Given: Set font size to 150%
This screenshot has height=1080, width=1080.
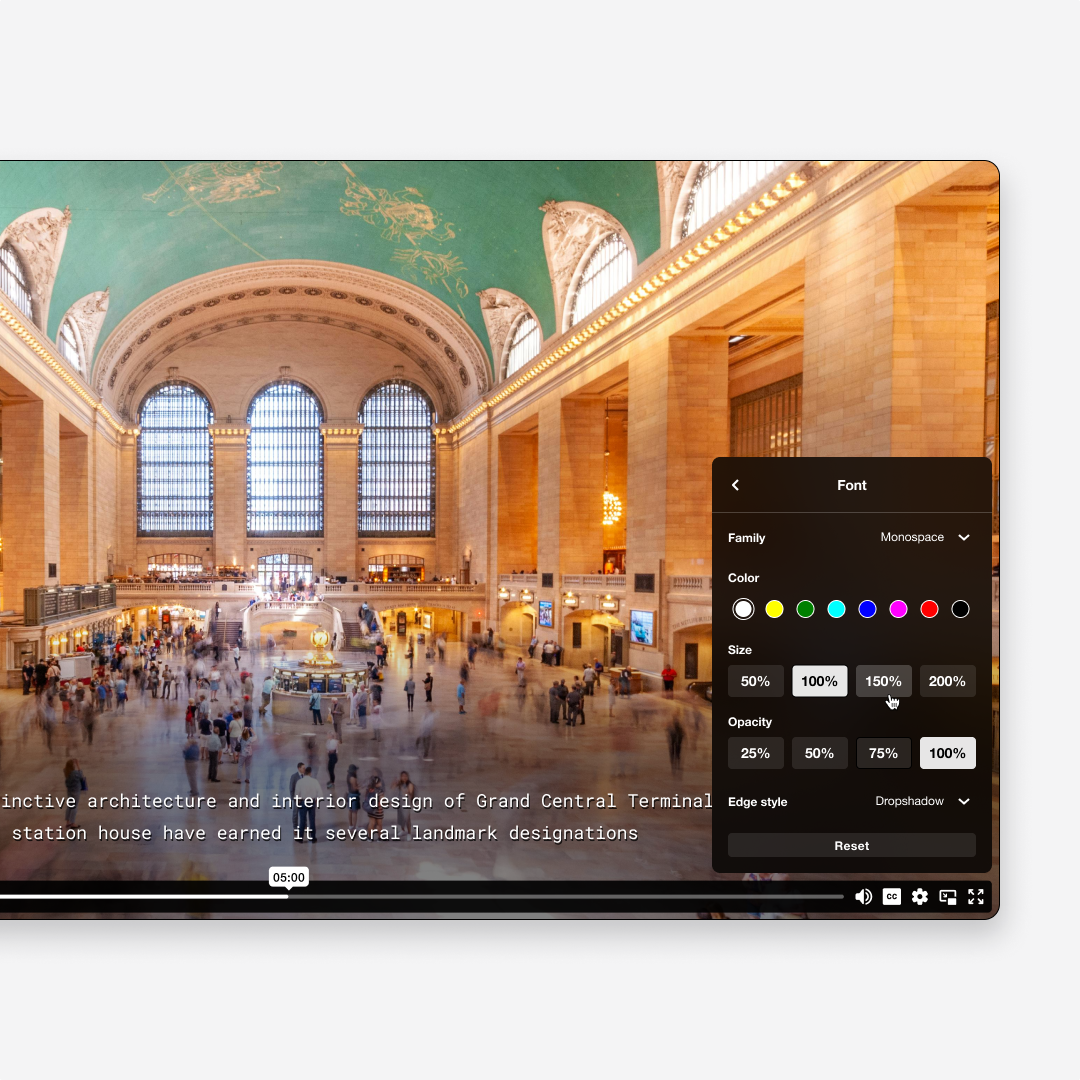Looking at the screenshot, I should (x=884, y=681).
